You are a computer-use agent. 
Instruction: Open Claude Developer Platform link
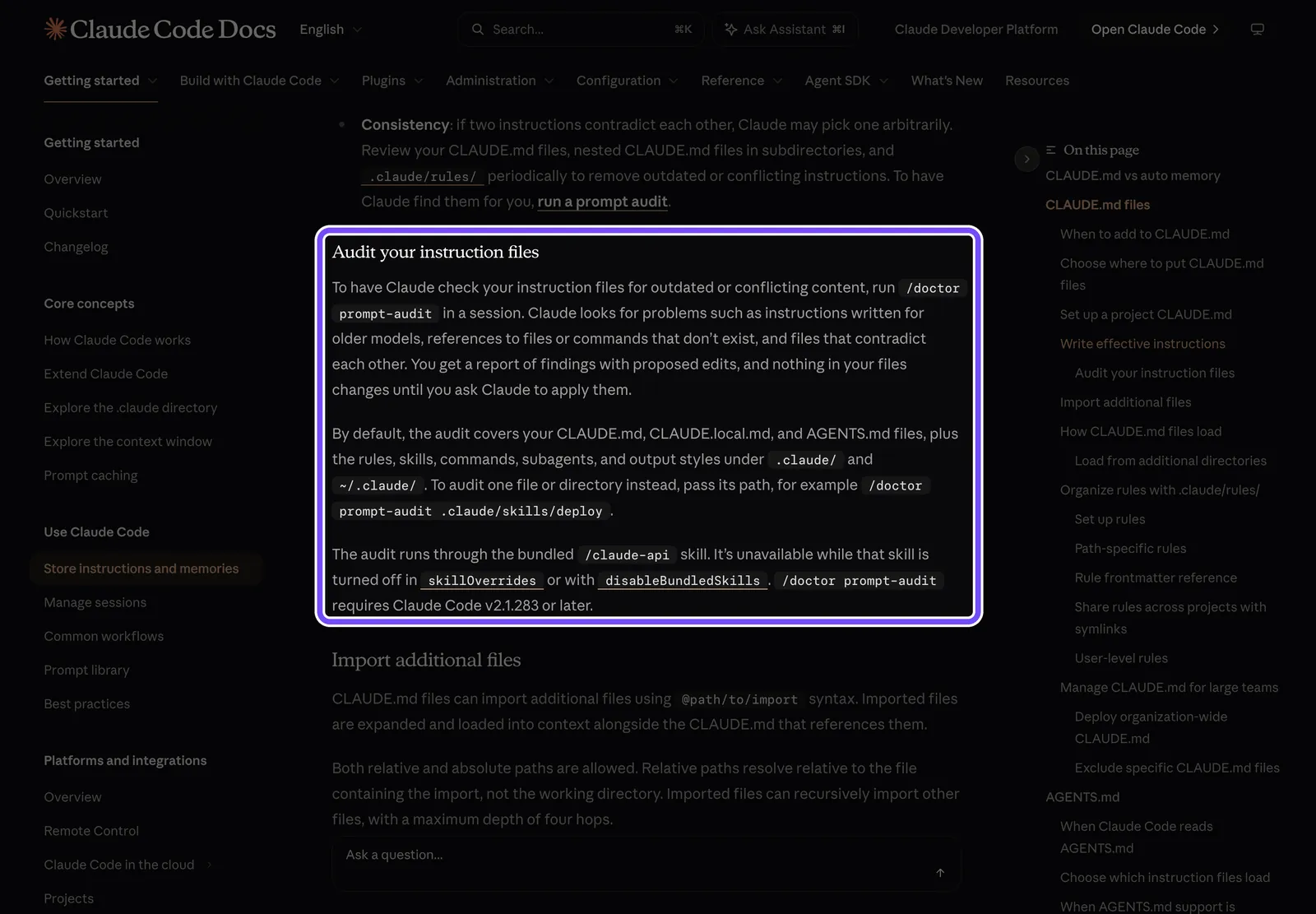click(x=976, y=30)
